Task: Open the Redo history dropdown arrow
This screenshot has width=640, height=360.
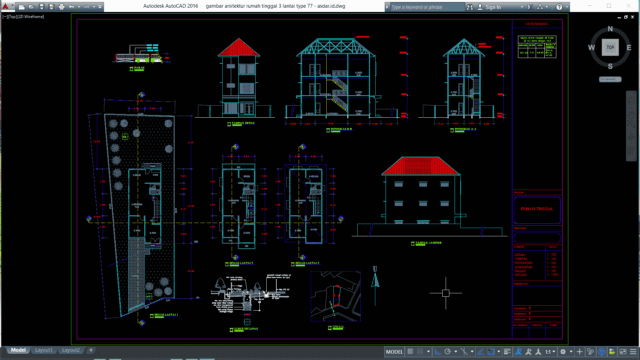Action: (94, 7)
